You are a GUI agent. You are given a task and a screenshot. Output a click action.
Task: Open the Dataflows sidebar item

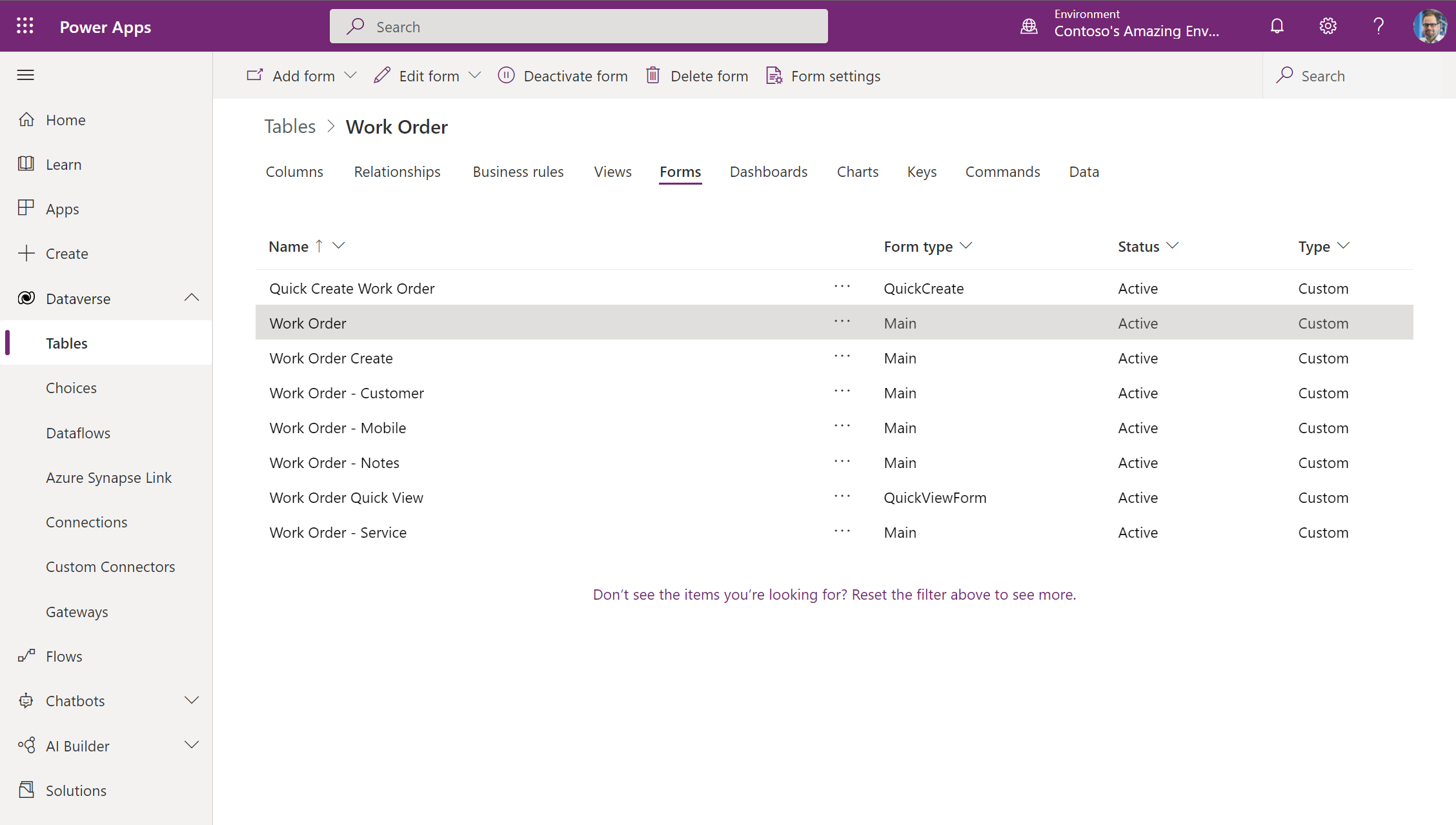click(x=78, y=433)
